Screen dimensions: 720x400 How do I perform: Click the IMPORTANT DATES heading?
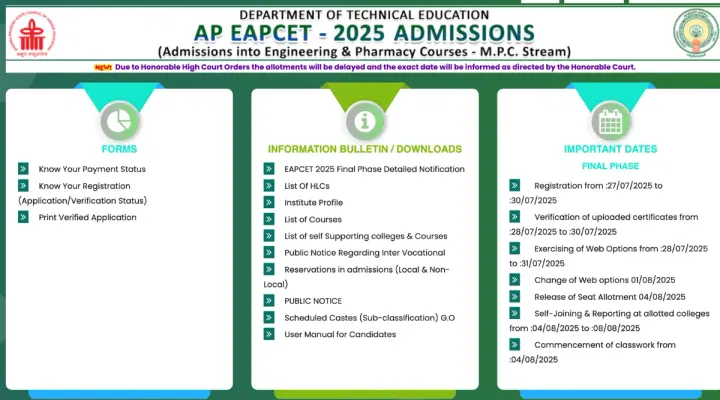click(611, 149)
